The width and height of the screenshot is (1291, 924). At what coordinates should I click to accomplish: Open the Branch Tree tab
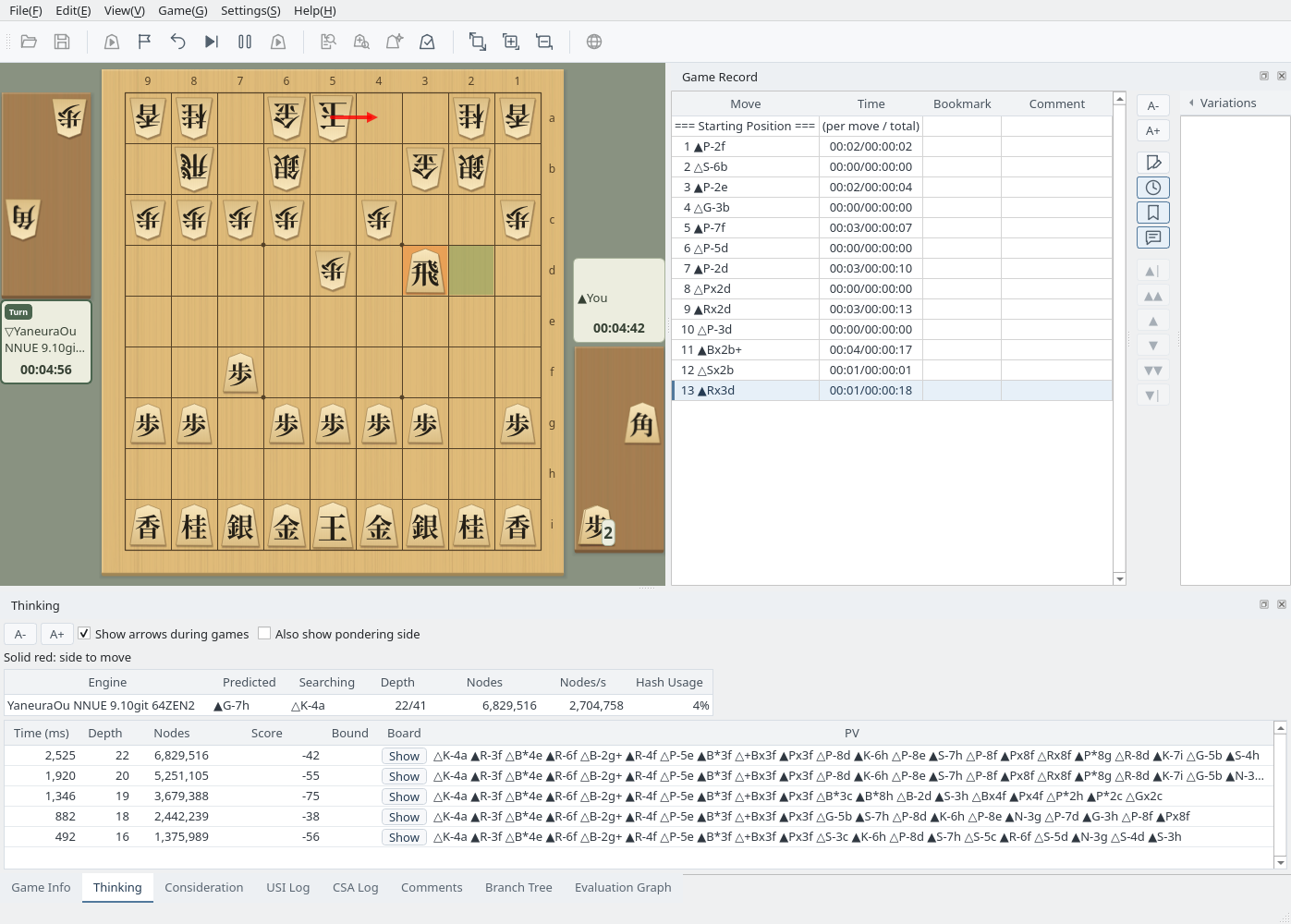(518, 888)
